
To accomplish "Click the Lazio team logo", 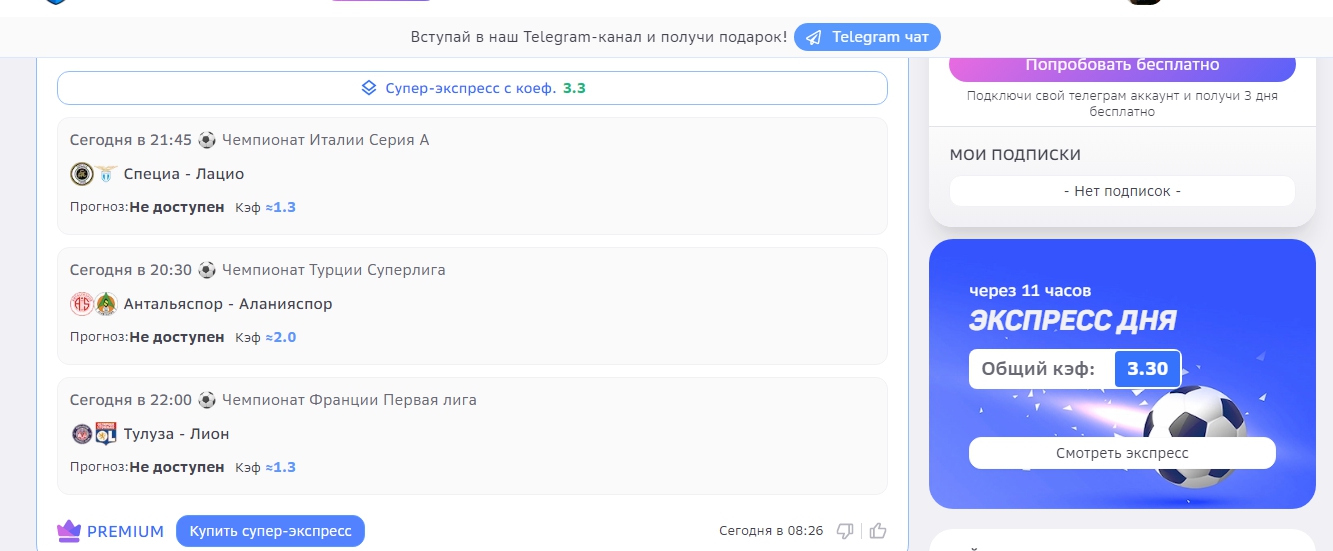I will (106, 174).
